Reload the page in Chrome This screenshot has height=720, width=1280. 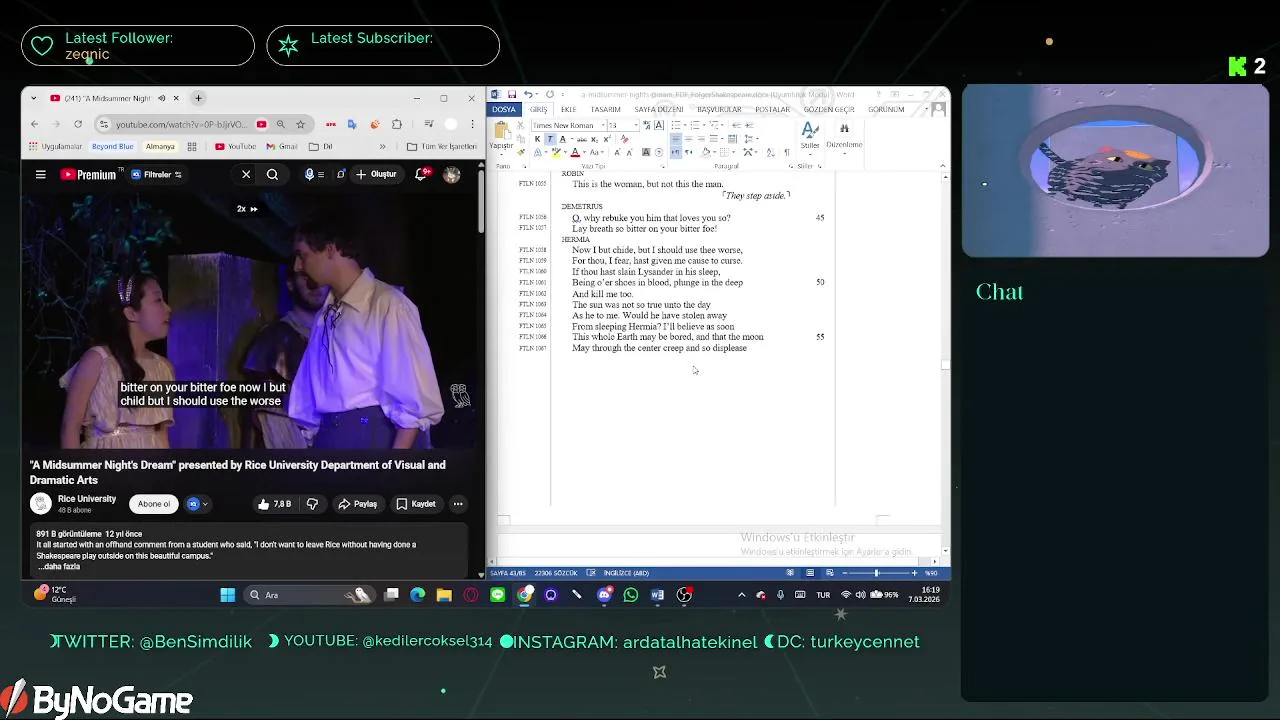(x=78, y=124)
